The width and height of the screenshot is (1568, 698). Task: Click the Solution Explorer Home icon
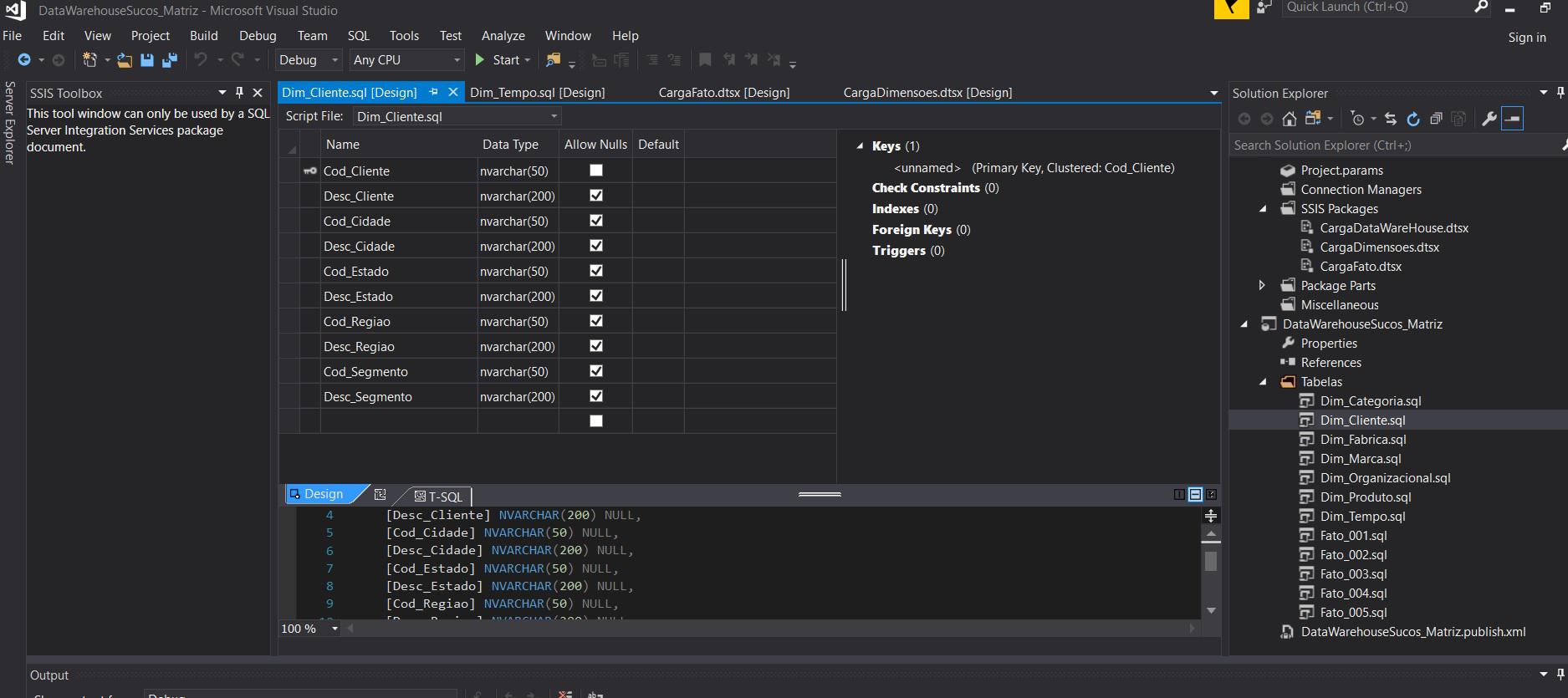[1290, 119]
